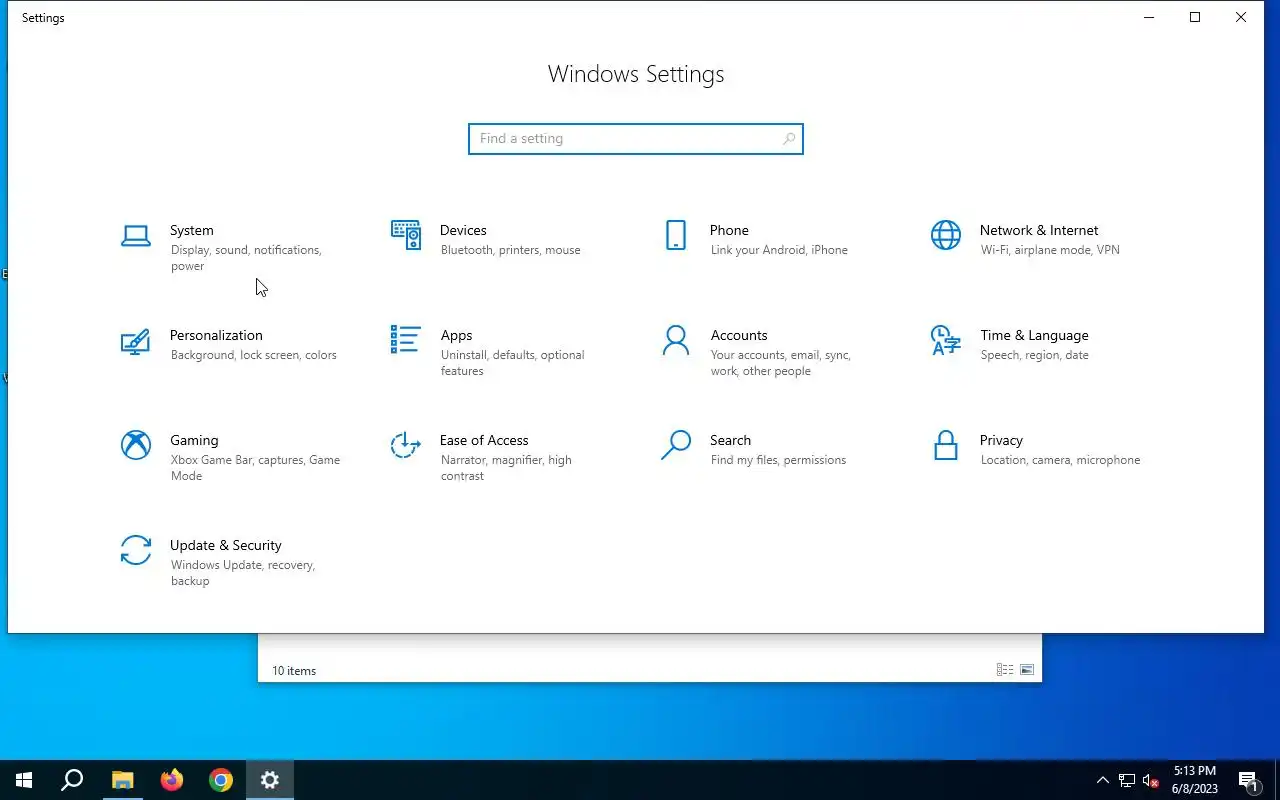This screenshot has height=800, width=1280.
Task: Open the Time & Language icon
Action: (x=946, y=340)
